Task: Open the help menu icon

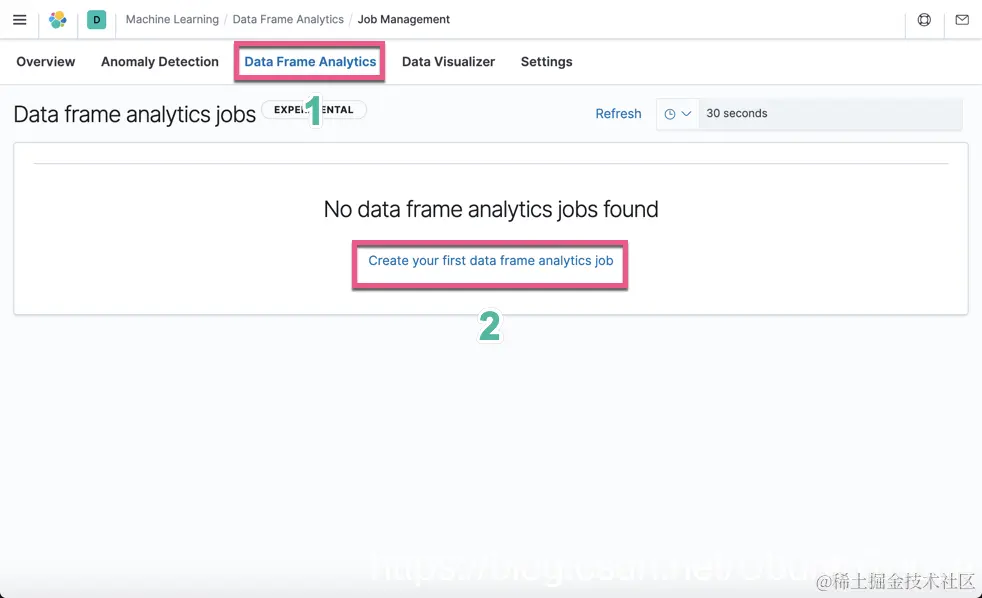Action: [924, 19]
